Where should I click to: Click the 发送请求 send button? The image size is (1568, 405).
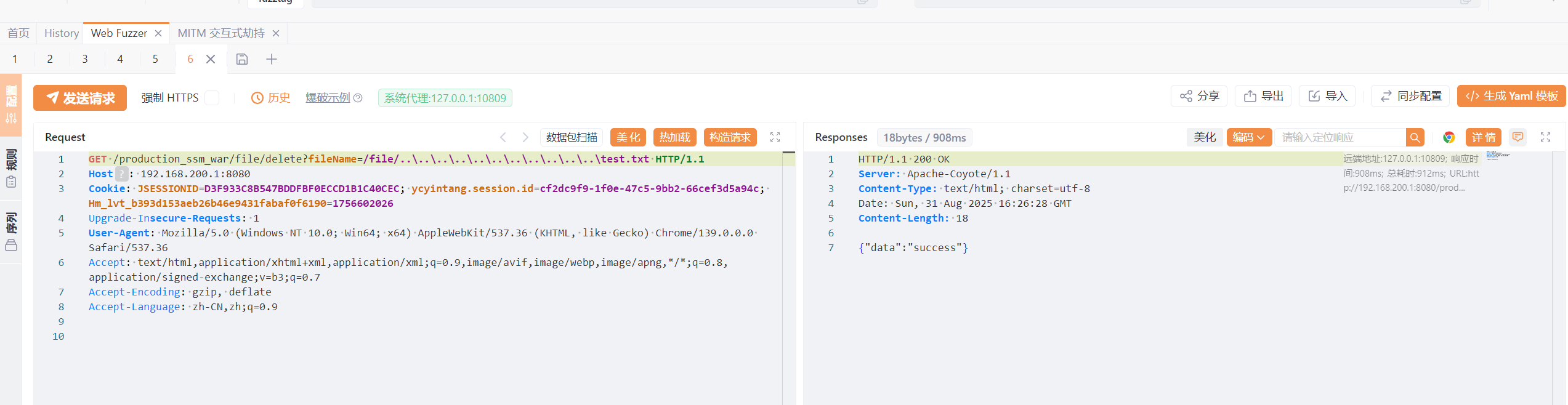[80, 98]
